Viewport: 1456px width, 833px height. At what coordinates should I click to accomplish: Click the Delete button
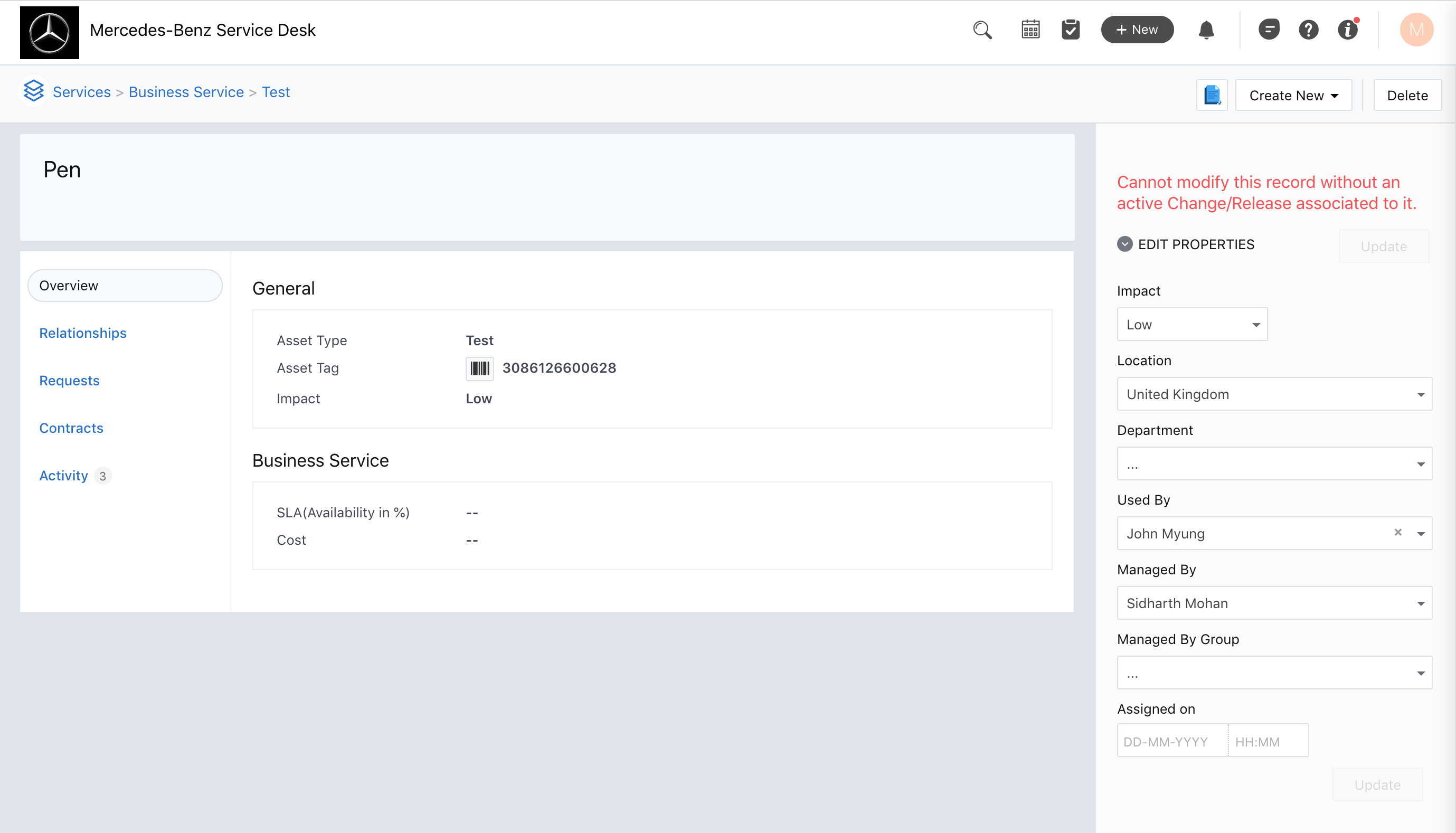(x=1407, y=96)
